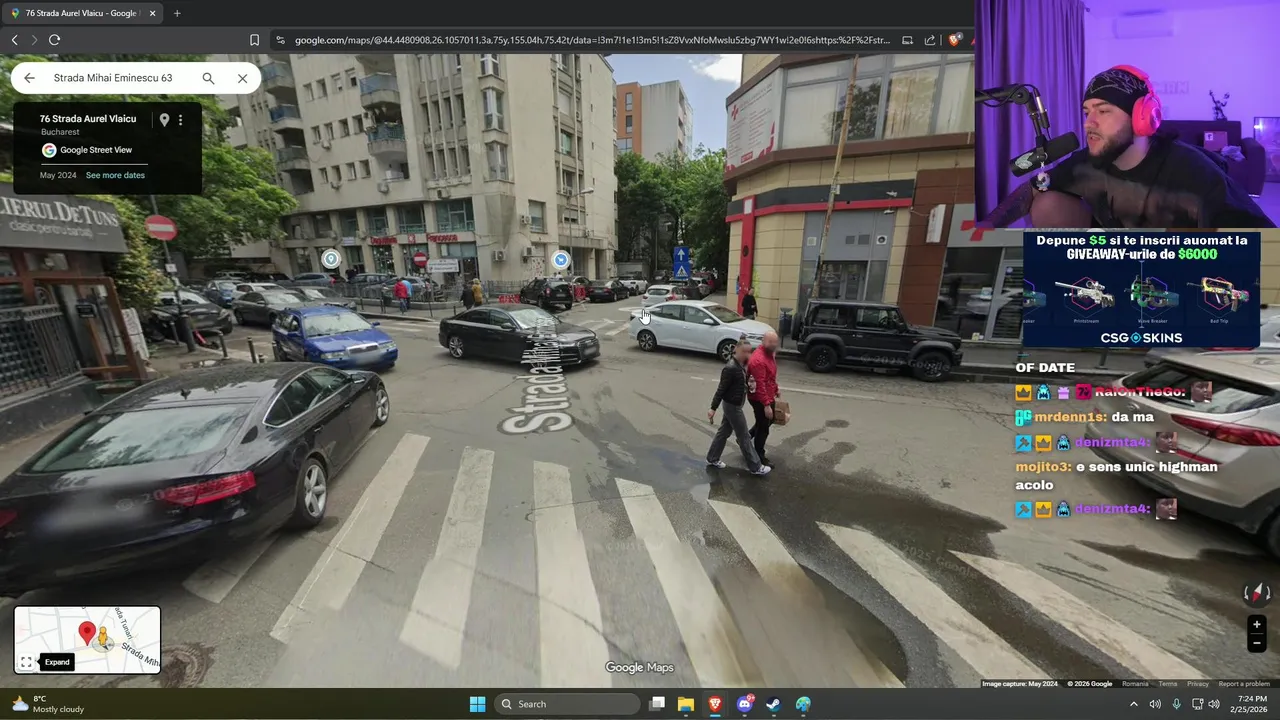Close the 76 Strada Aurel Vlaicu tab

tap(152, 13)
